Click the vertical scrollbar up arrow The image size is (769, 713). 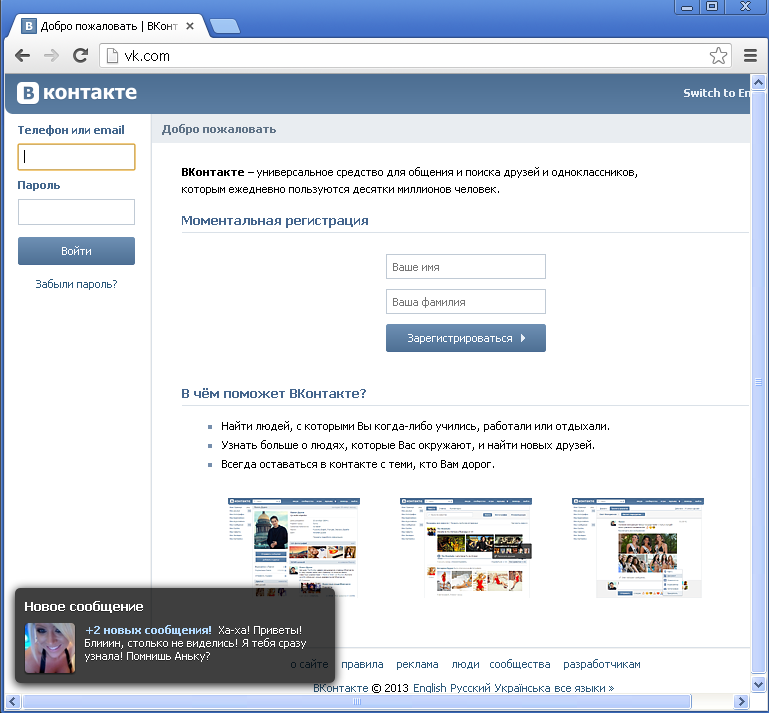pos(758,82)
